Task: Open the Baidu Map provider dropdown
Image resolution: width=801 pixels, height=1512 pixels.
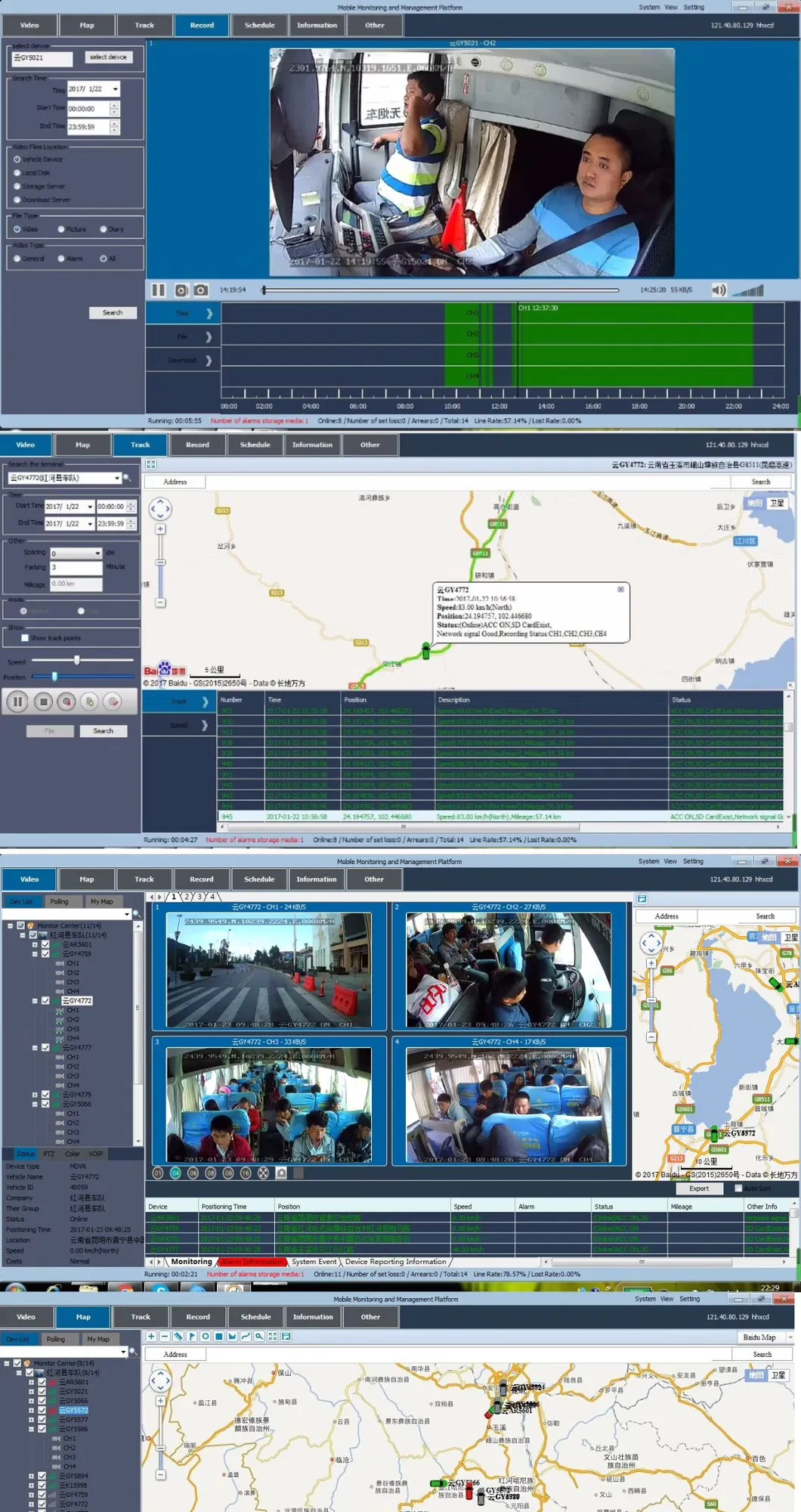Action: pos(790,1337)
